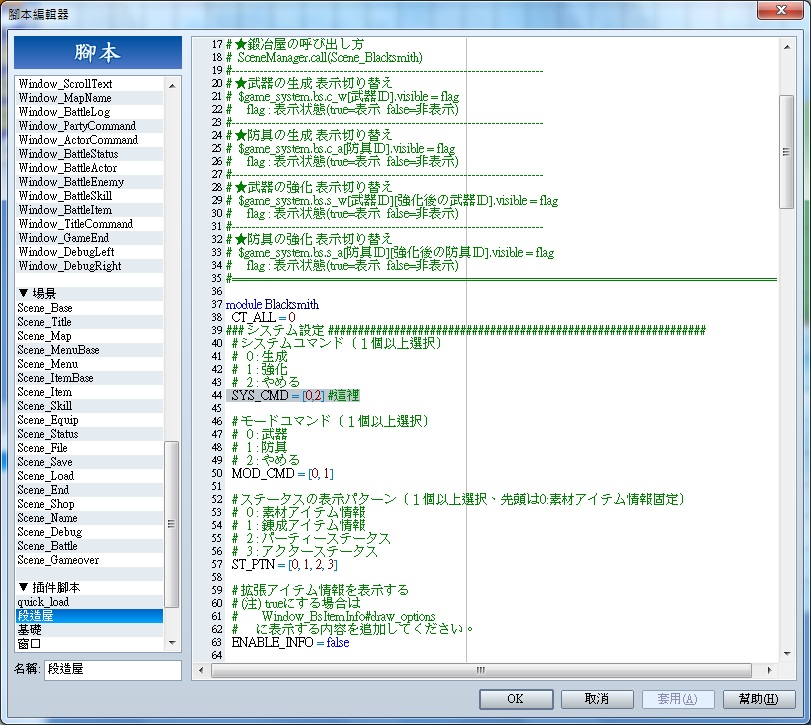This screenshot has height=725, width=811.
Task: Select the Scene_Equip script
Action: coord(90,420)
